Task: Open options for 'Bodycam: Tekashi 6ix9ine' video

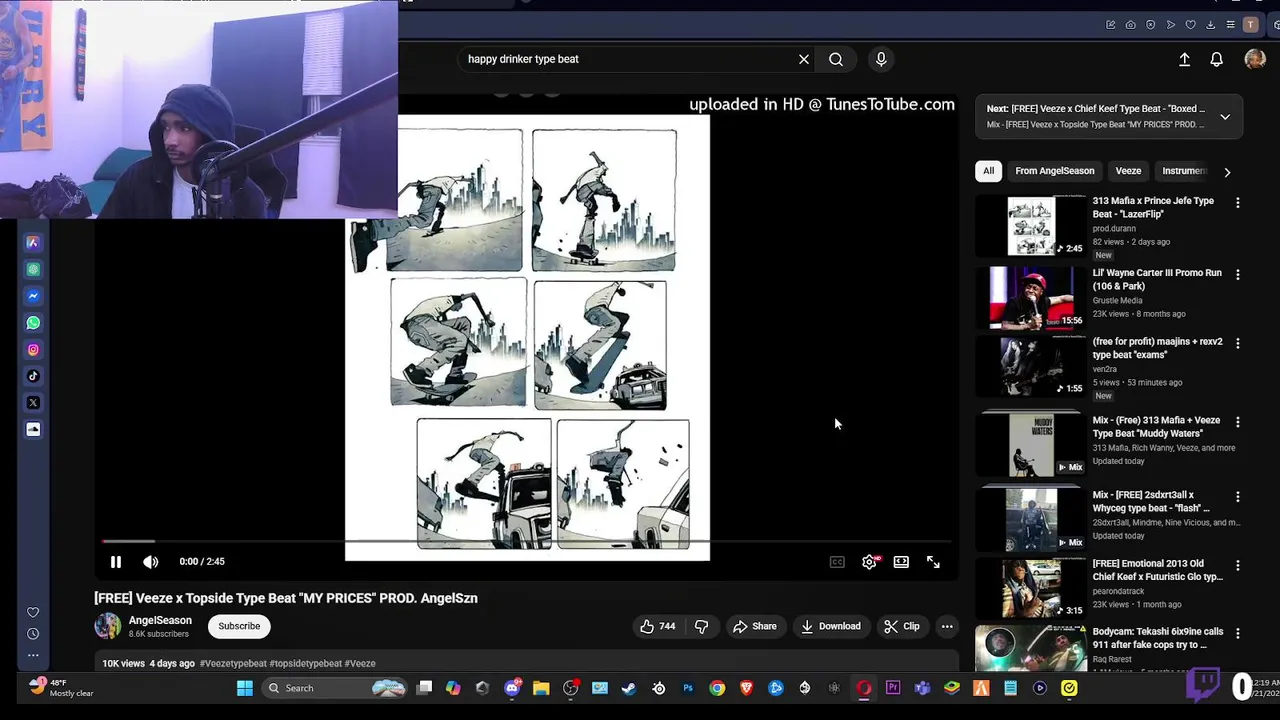Action: 1238,634
